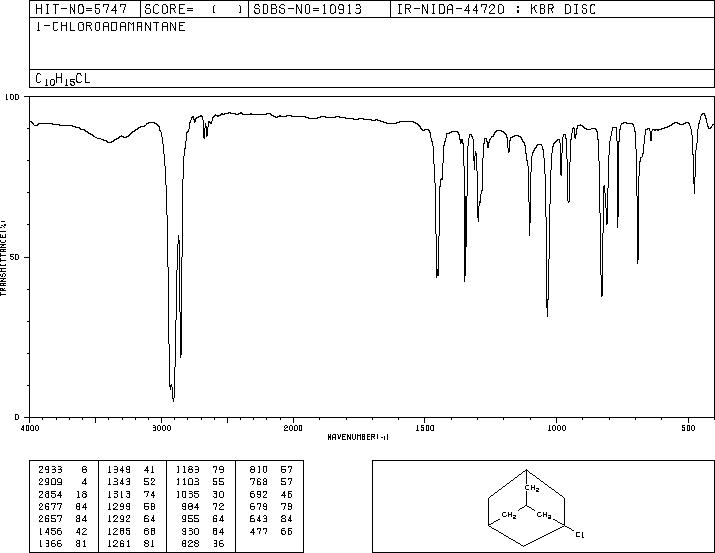
Task: Click the 2933 peak entry in table
Action: 63,470
